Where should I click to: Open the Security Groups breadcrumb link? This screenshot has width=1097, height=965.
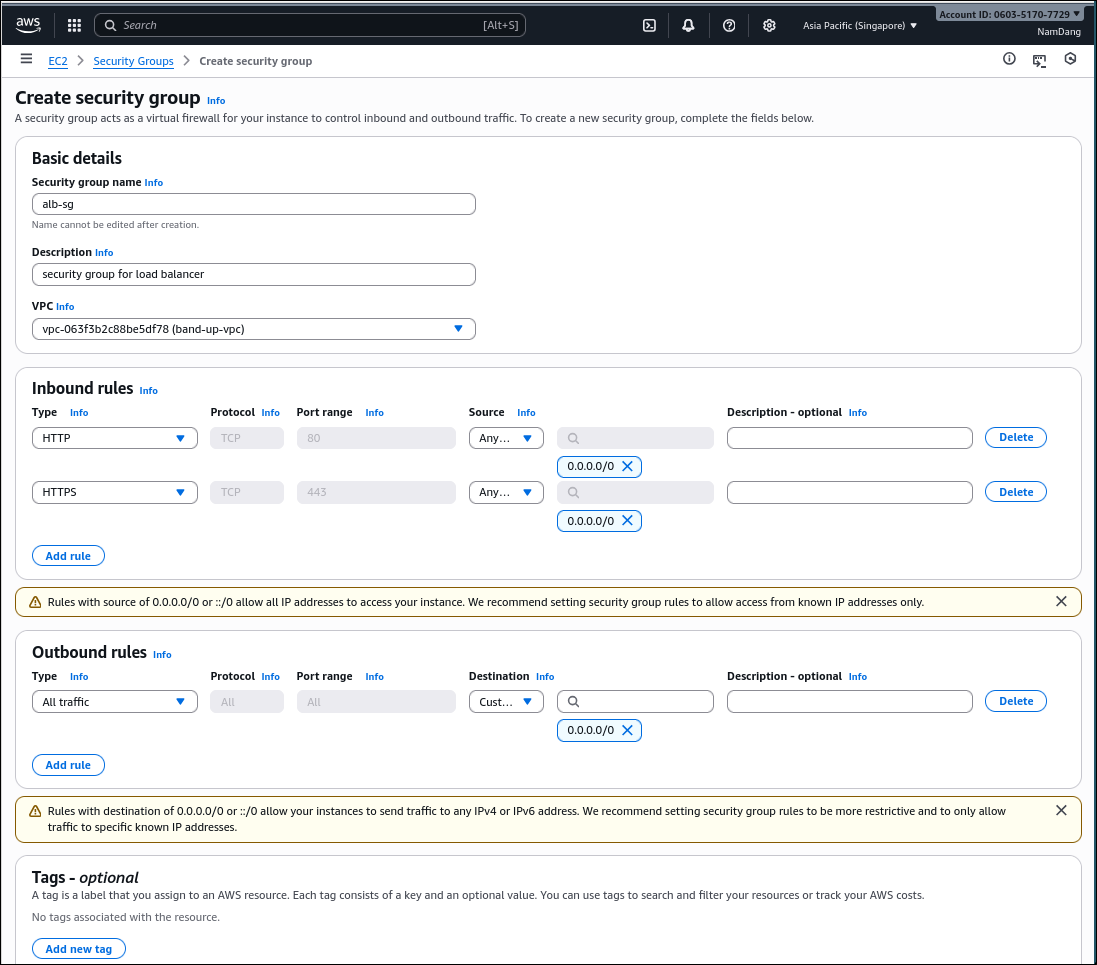(x=133, y=61)
